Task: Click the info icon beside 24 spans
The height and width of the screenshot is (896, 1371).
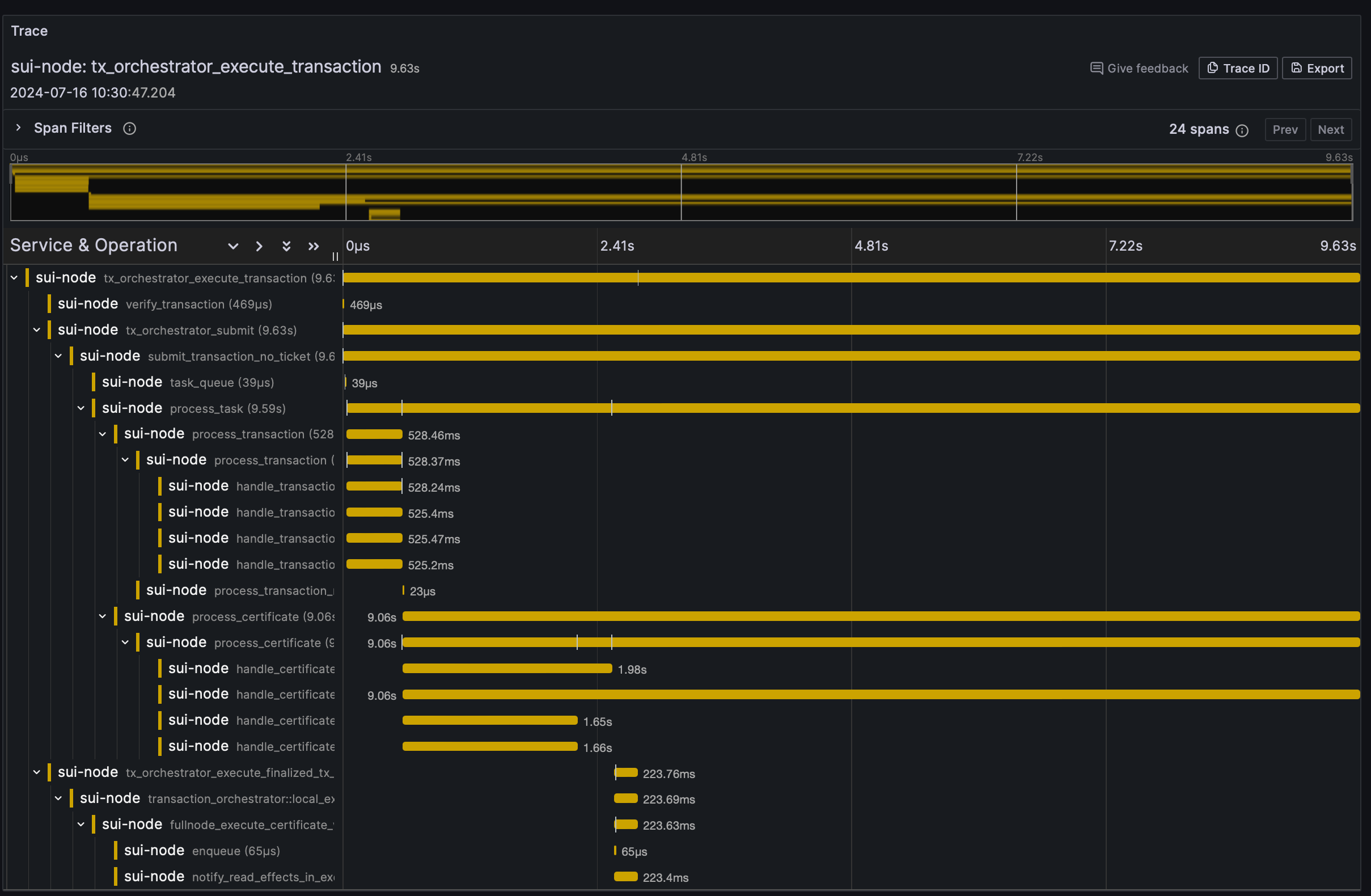Action: coord(1242,131)
